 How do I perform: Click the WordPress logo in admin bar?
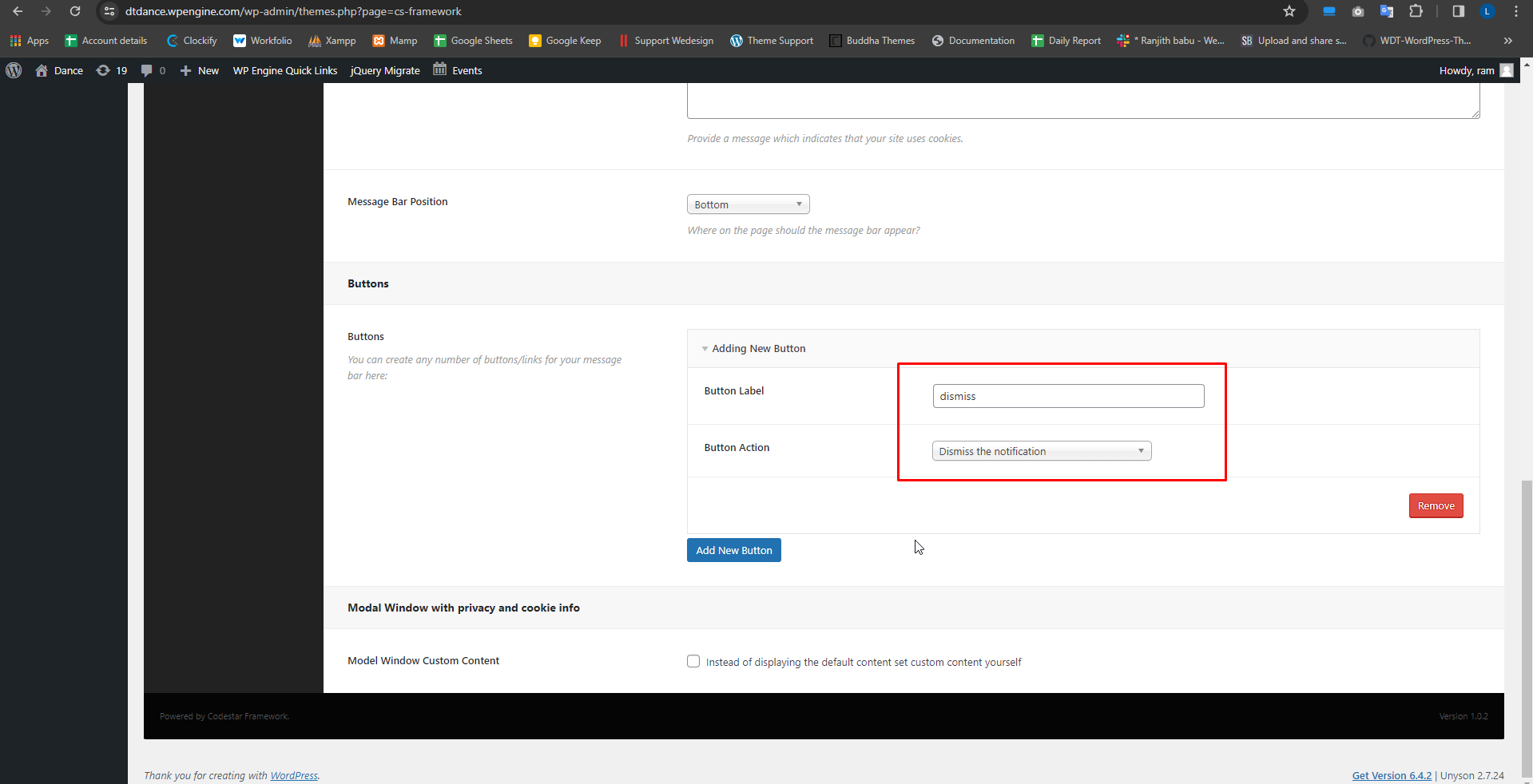14,70
